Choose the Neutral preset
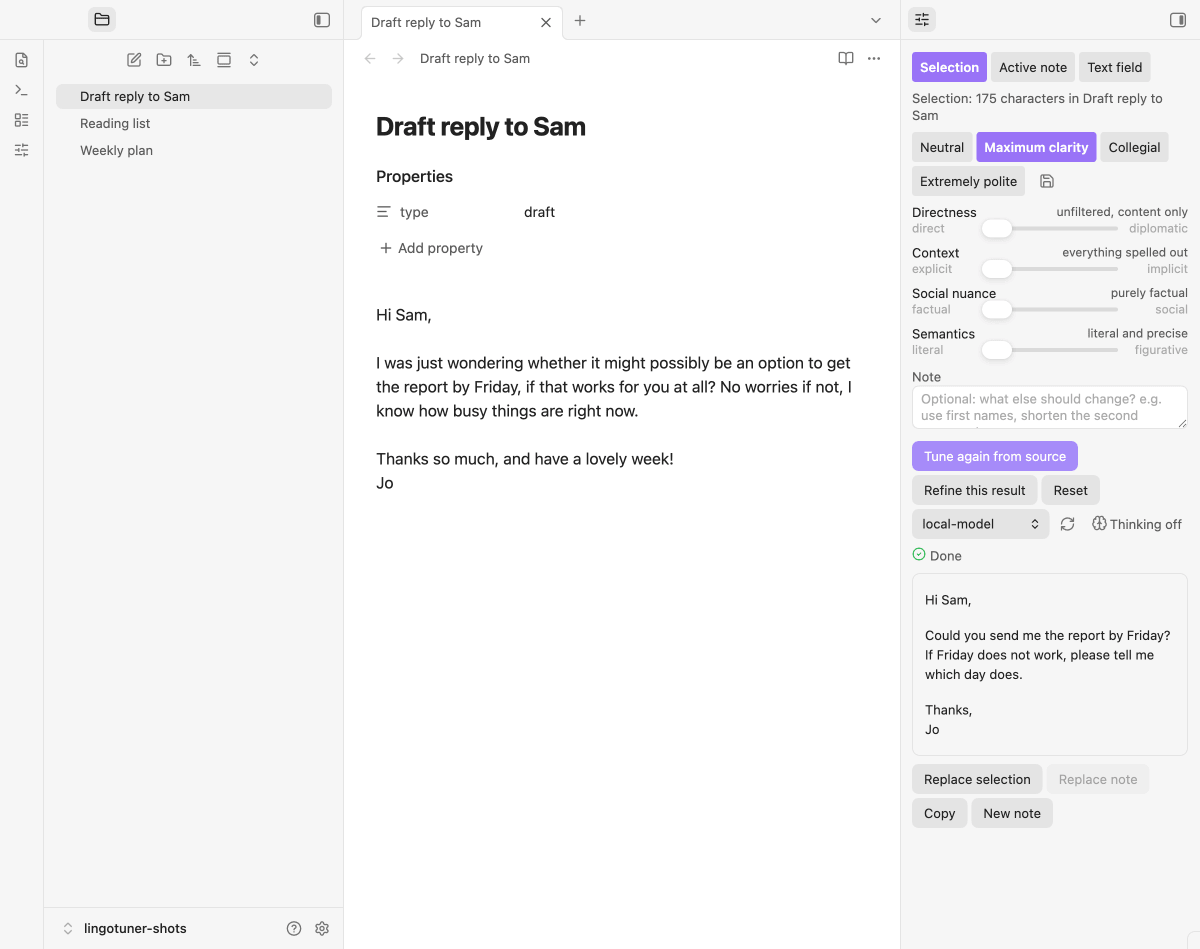Image resolution: width=1200 pixels, height=949 pixels. click(x=942, y=147)
